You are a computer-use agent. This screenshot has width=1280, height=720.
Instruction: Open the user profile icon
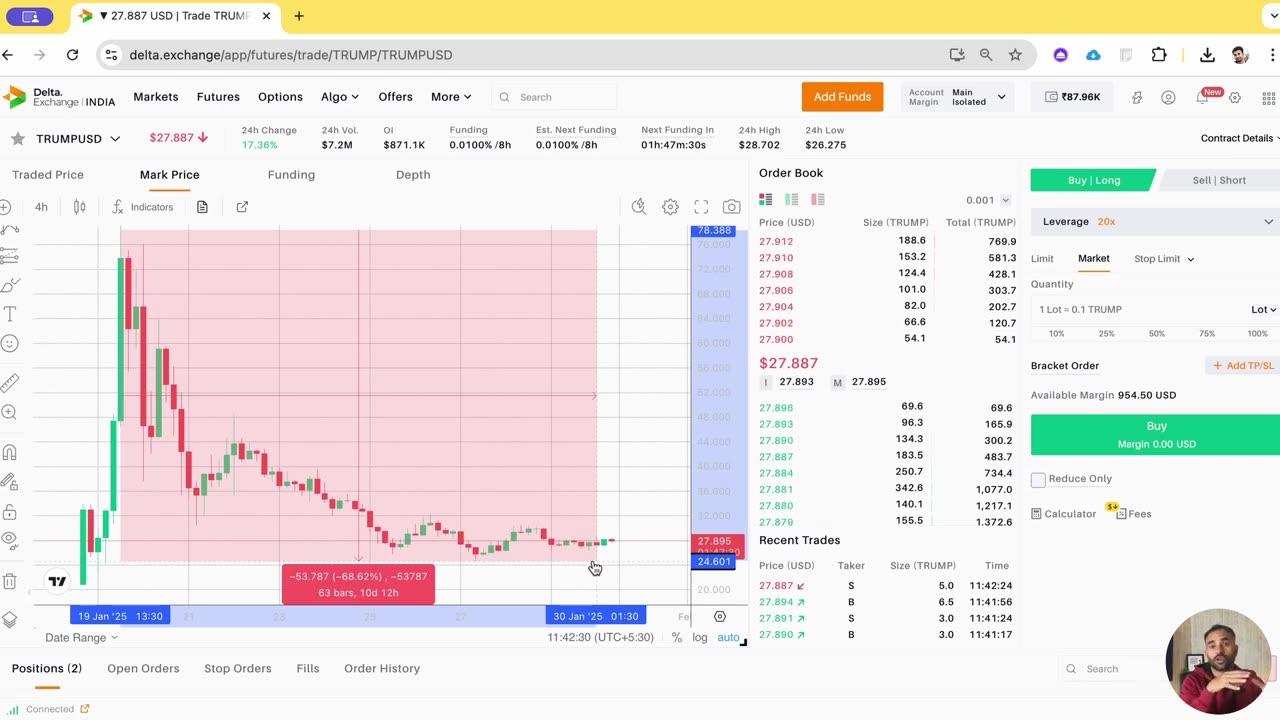pyautogui.click(x=1168, y=97)
